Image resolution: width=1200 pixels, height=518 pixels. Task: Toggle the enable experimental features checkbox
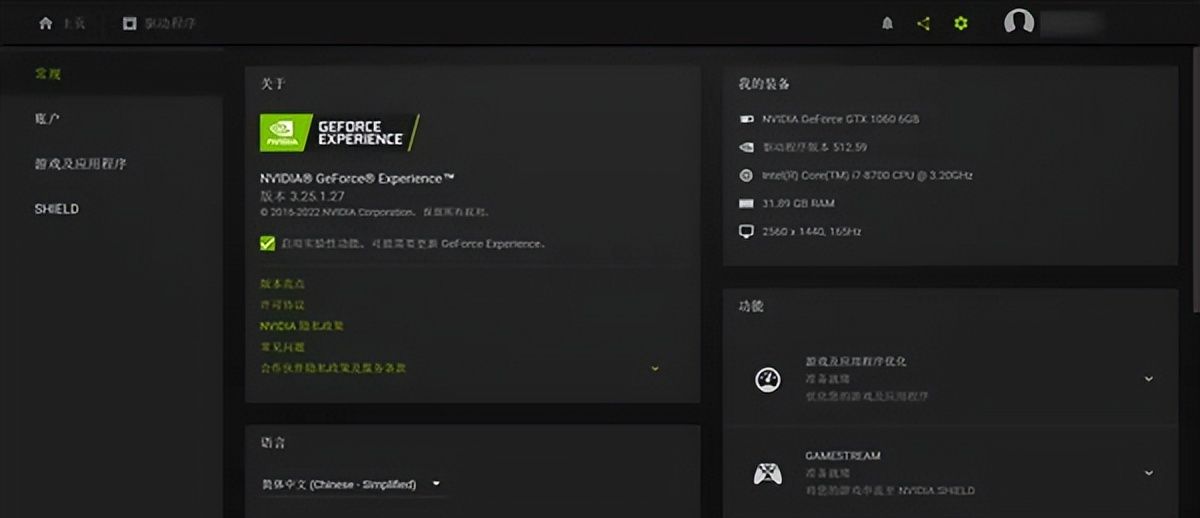[267, 243]
